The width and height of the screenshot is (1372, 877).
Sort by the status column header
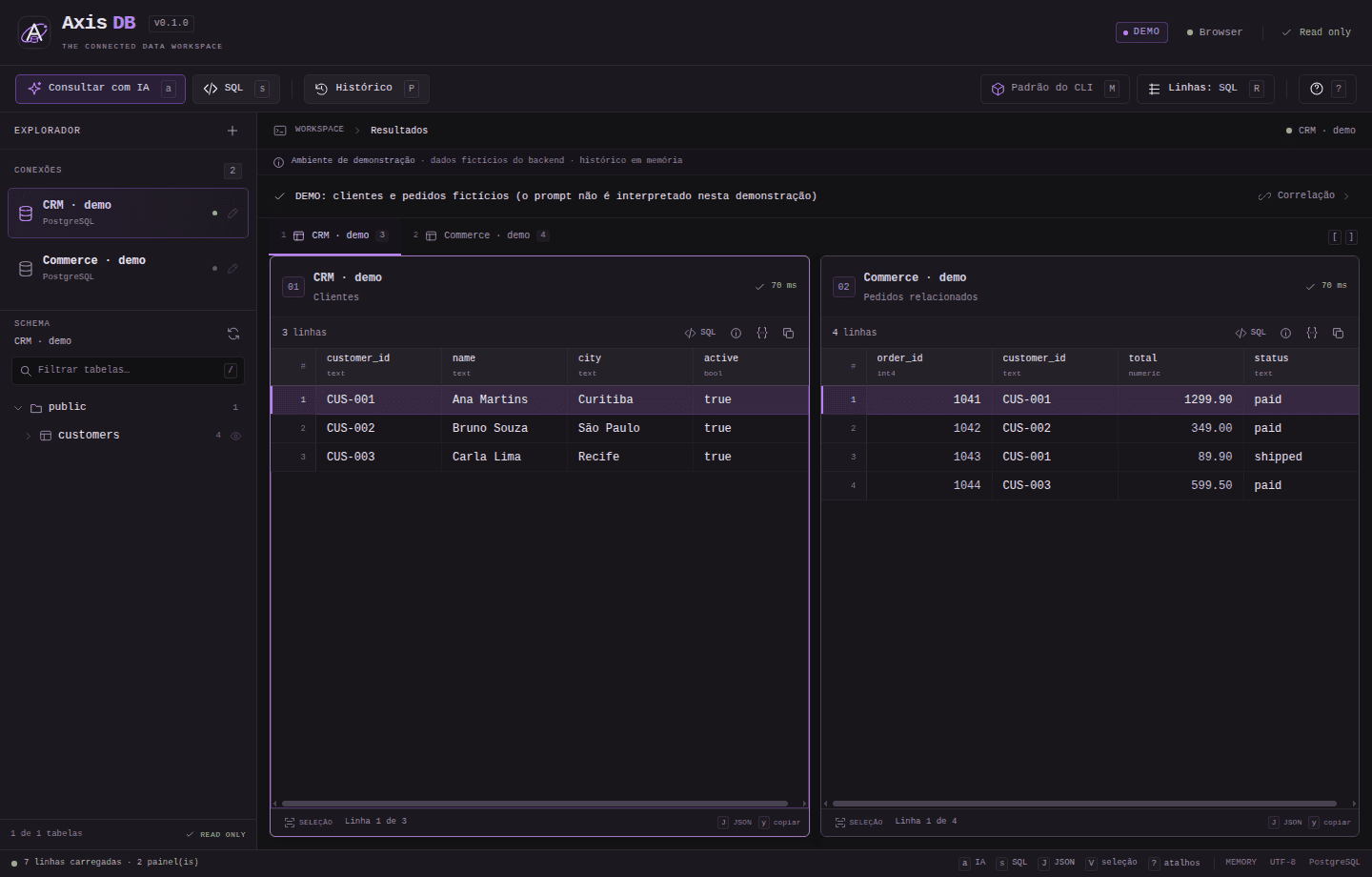1301,366
